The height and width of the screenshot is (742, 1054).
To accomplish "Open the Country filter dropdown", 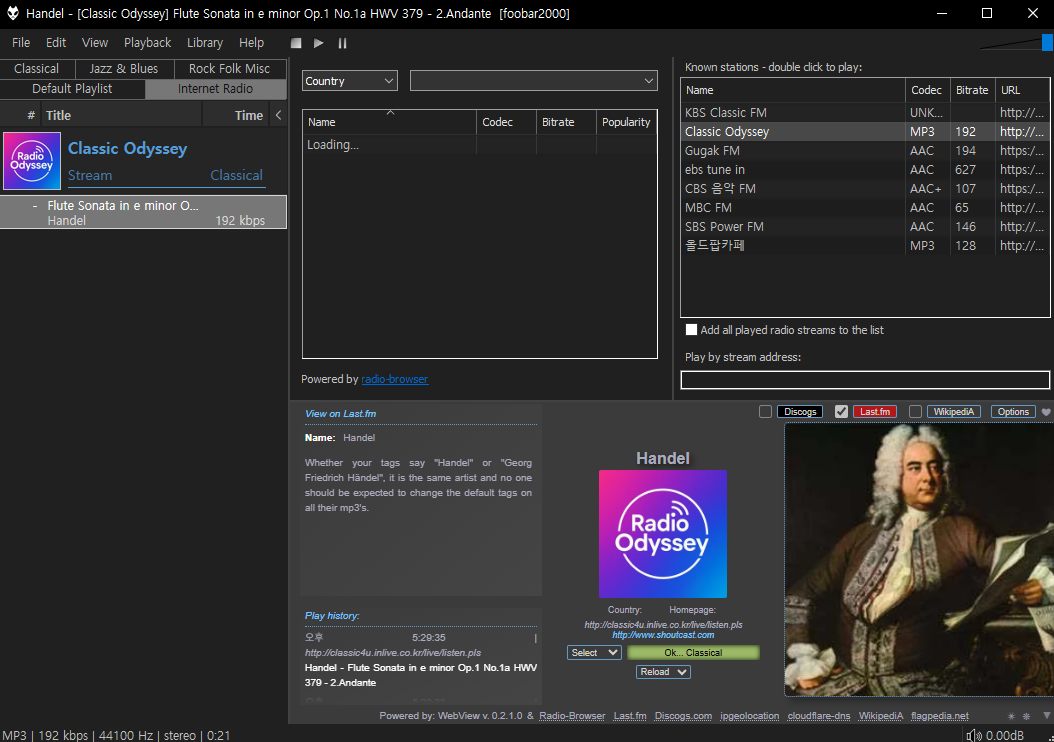I will (350, 81).
